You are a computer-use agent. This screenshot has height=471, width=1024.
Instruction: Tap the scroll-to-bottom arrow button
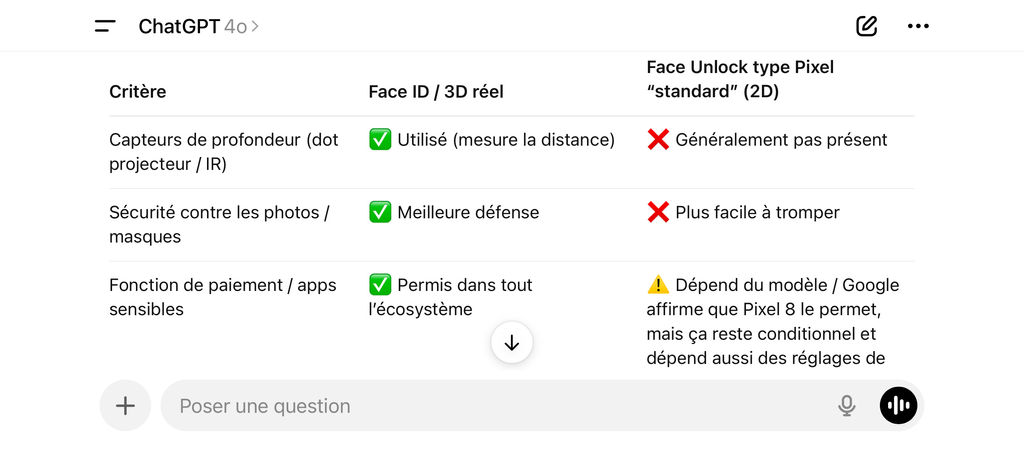pyautogui.click(x=512, y=343)
